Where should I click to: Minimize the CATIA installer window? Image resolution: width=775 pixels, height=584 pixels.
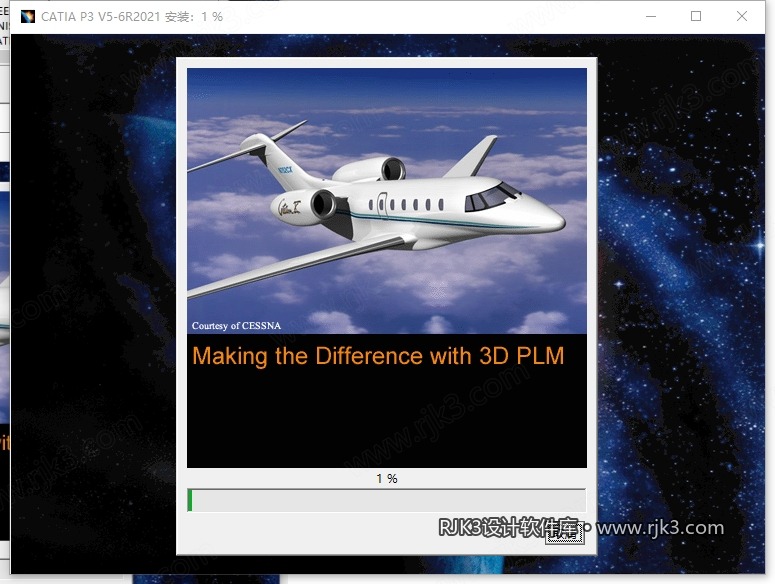tap(651, 16)
